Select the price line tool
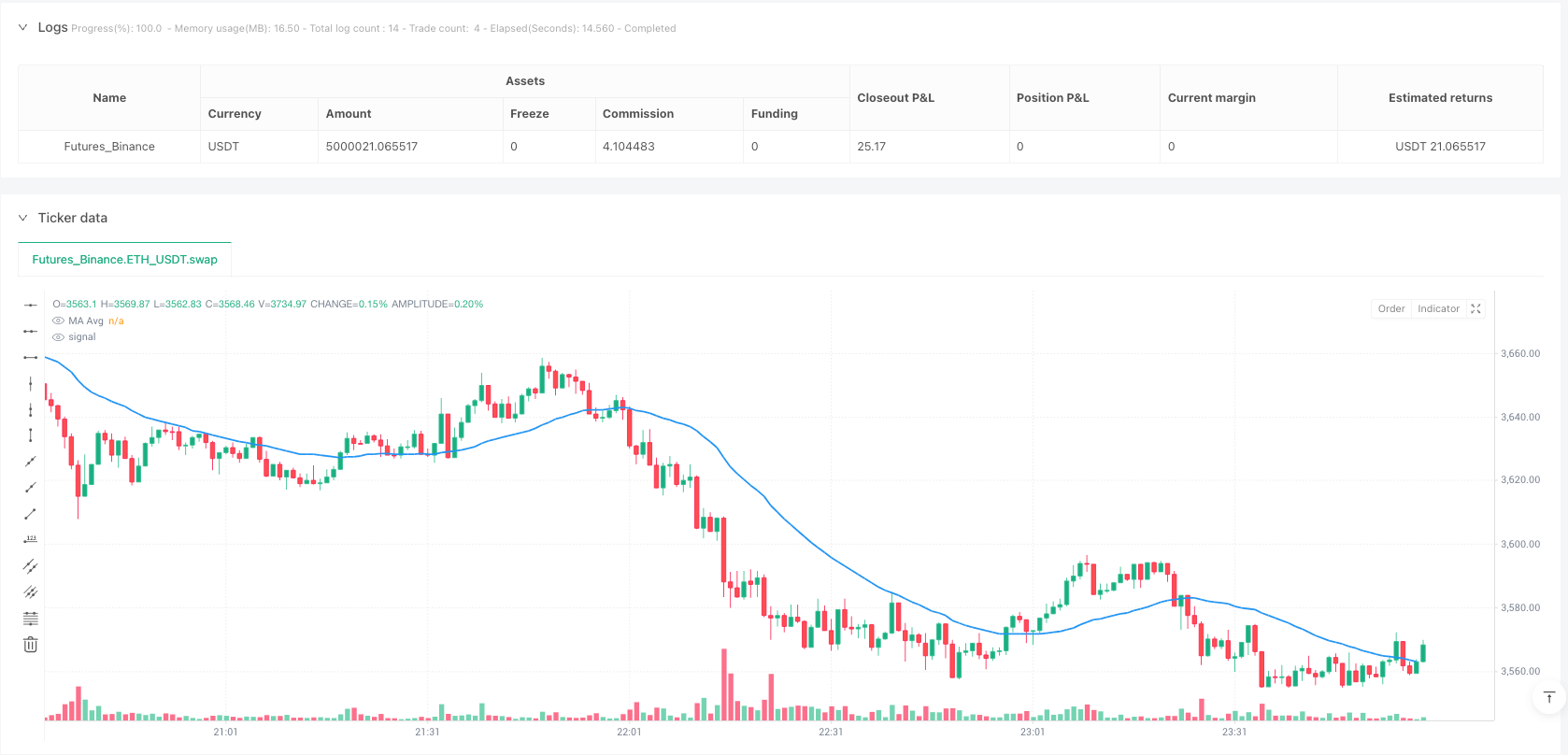1568x755 pixels. (31, 540)
